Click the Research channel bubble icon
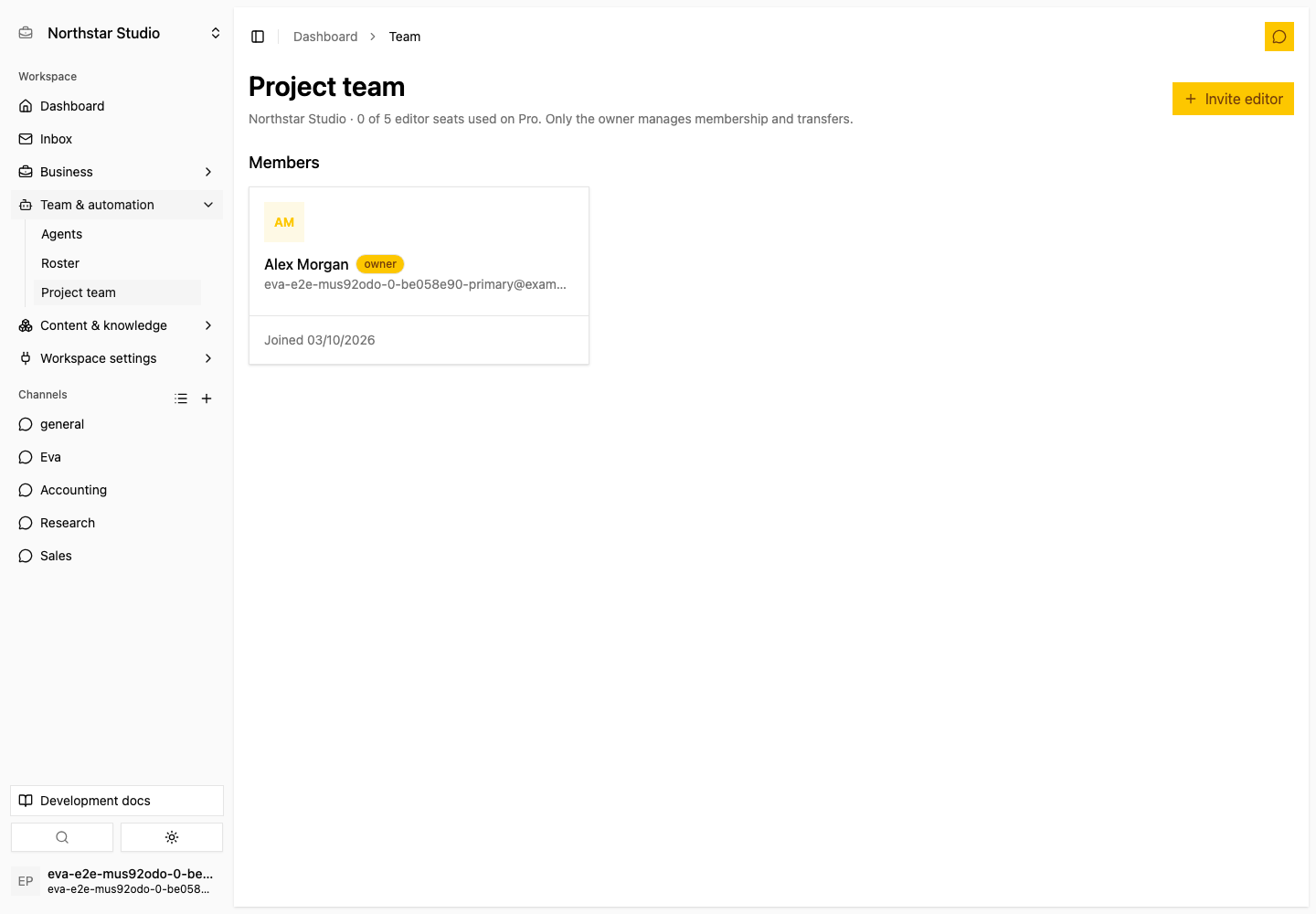1316x914 pixels. (x=26, y=523)
